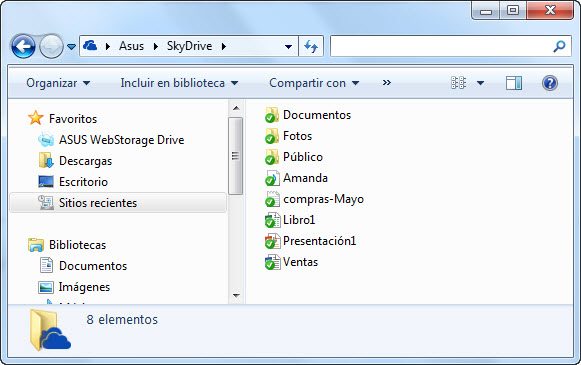Select the Ventas file
This screenshot has width=581, height=365.
[x=301, y=262]
